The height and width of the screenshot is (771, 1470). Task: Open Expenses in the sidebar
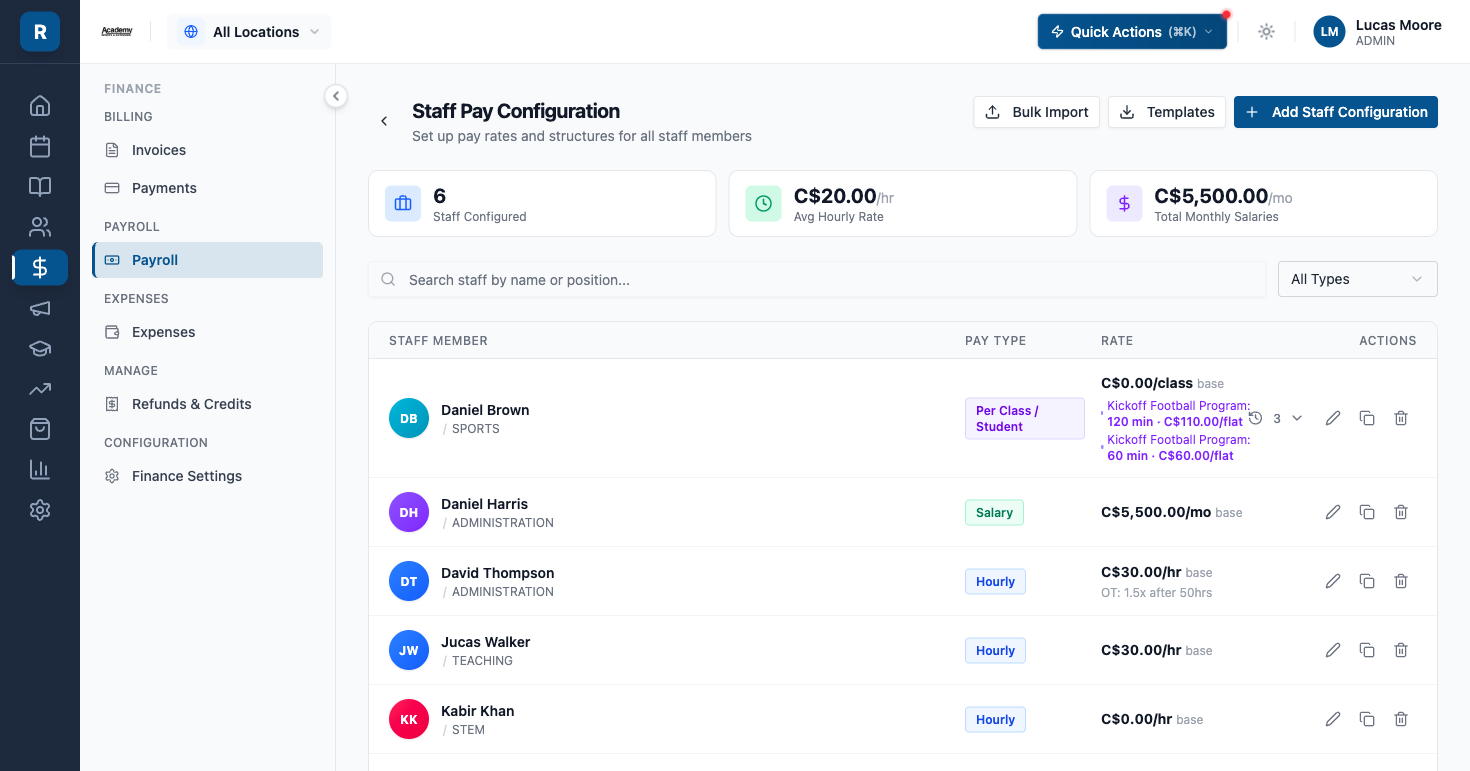click(208, 332)
